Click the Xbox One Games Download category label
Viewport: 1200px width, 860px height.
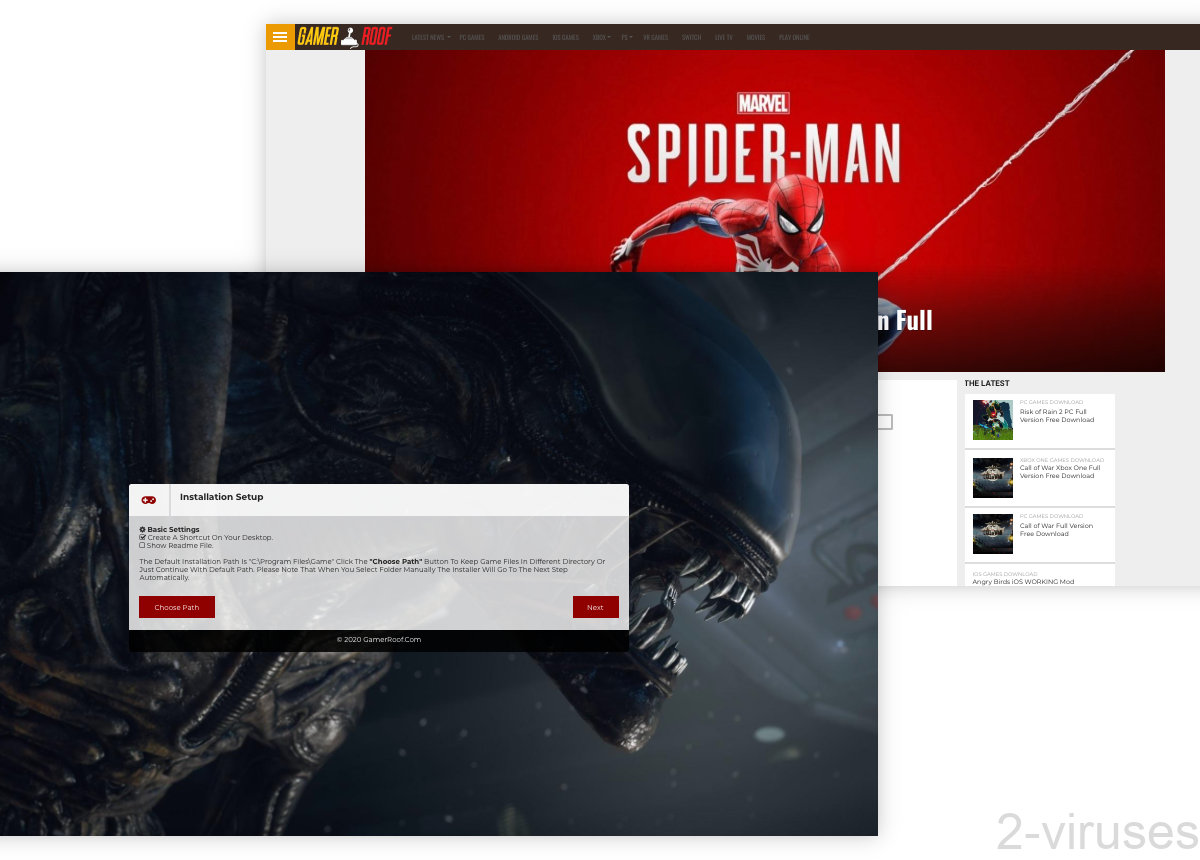pyautogui.click(x=1062, y=460)
